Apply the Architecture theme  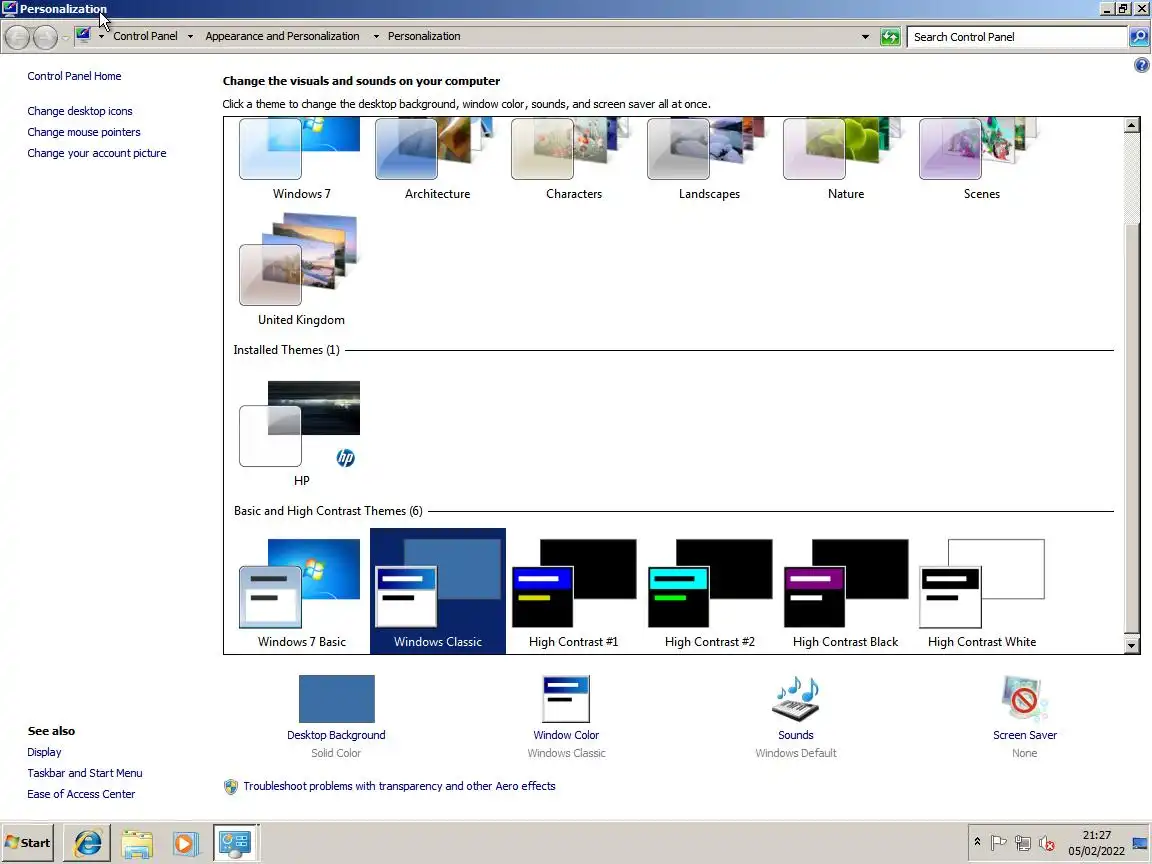pyautogui.click(x=437, y=159)
